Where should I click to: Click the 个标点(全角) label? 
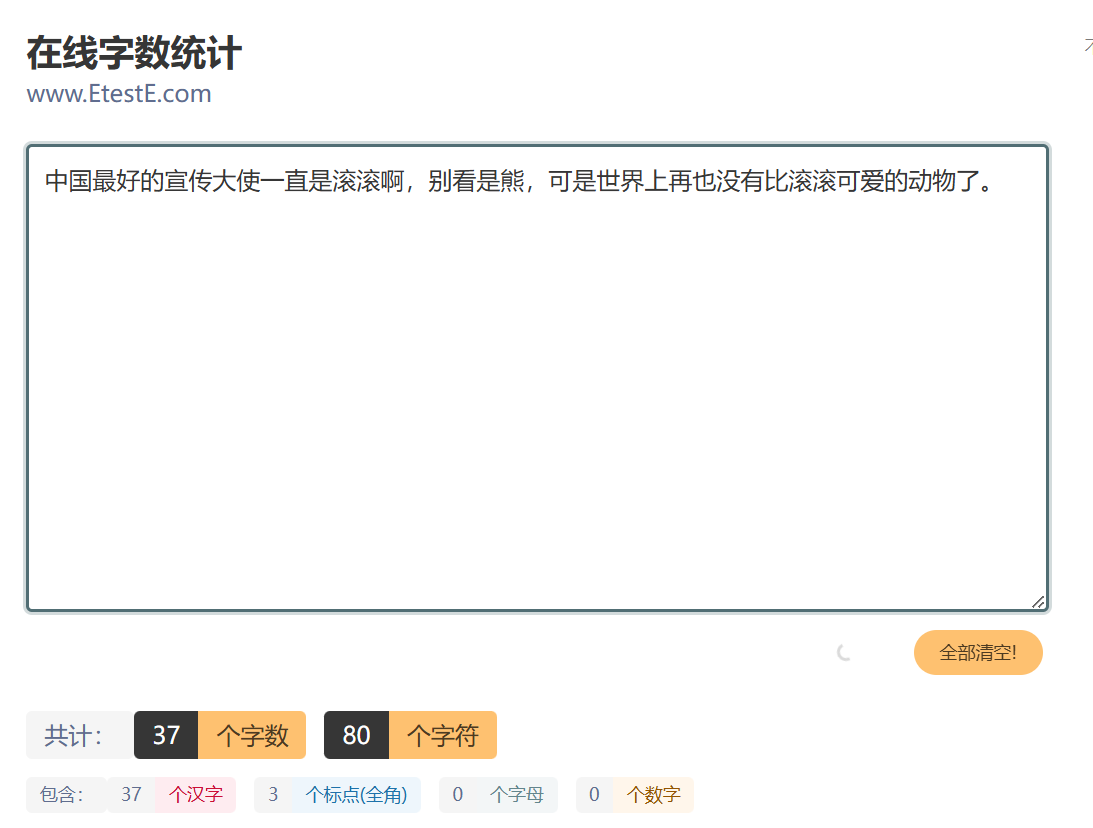[x=356, y=795]
